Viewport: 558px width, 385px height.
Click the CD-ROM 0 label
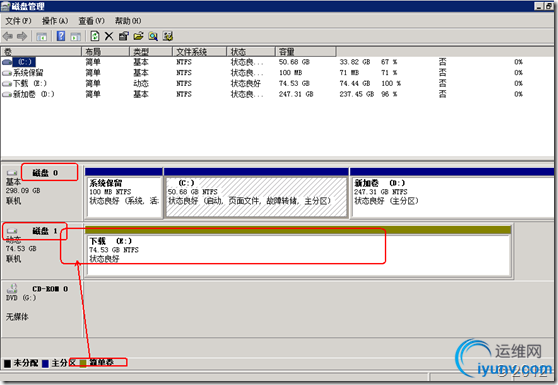tap(50, 289)
